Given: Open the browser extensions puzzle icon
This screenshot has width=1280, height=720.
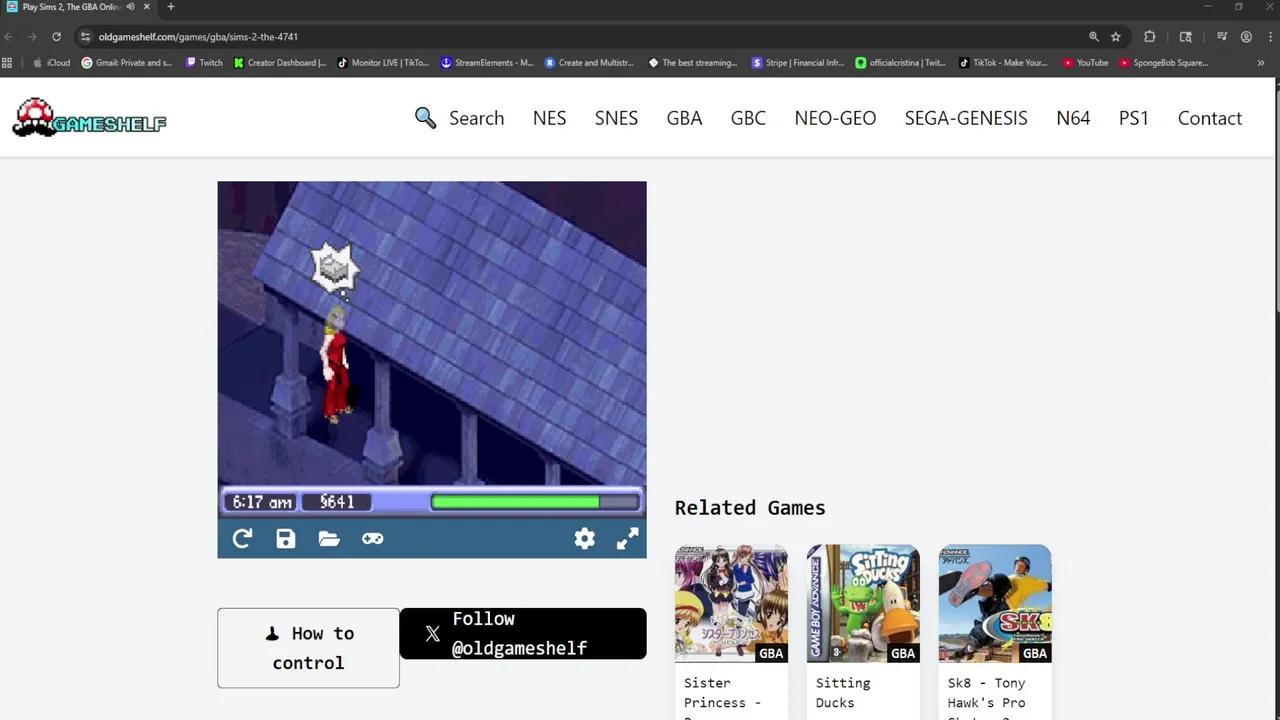Looking at the screenshot, I should 1150,37.
